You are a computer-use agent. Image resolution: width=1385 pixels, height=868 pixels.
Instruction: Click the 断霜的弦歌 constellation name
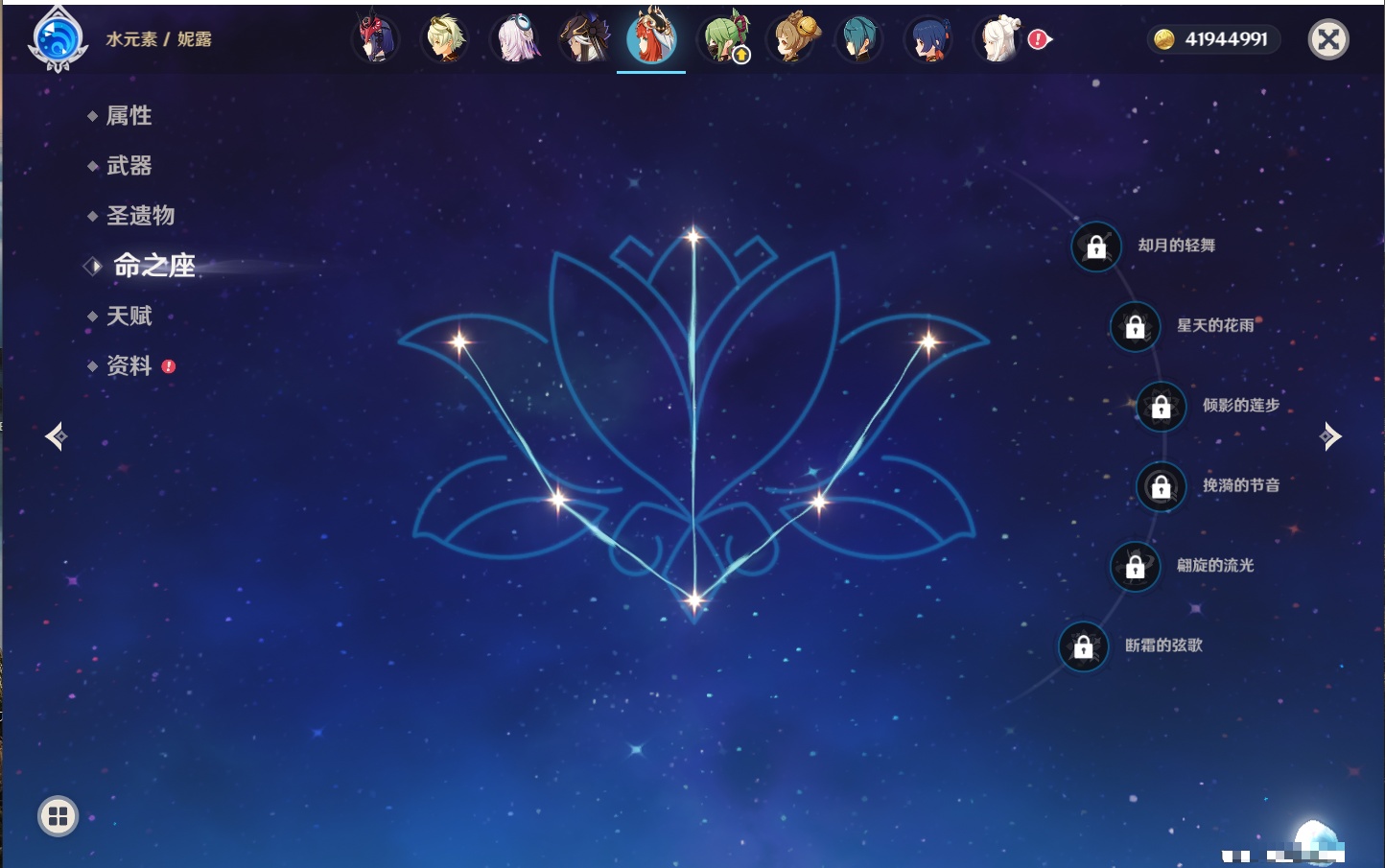[x=1163, y=645]
